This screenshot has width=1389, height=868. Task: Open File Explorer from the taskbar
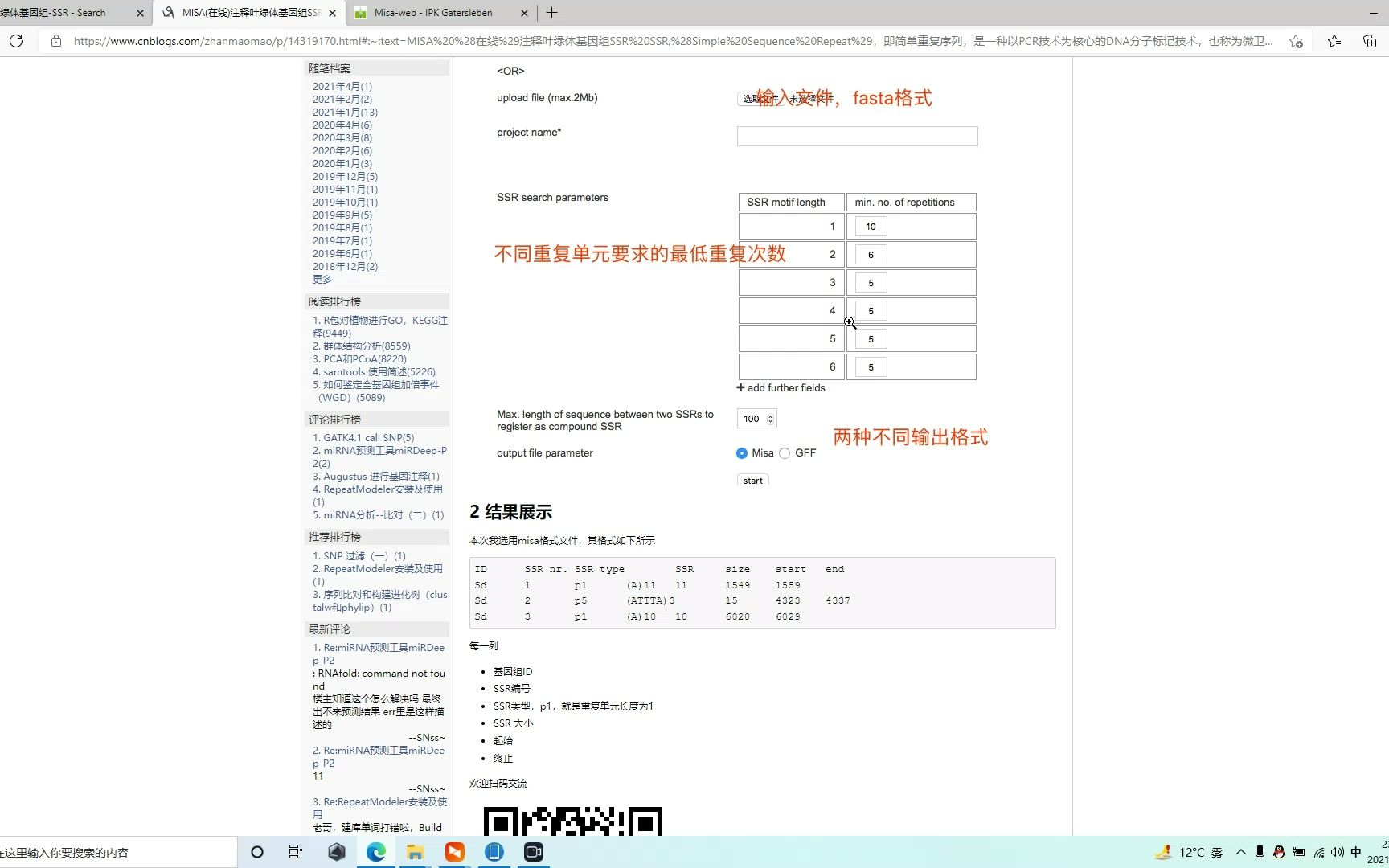coord(415,852)
